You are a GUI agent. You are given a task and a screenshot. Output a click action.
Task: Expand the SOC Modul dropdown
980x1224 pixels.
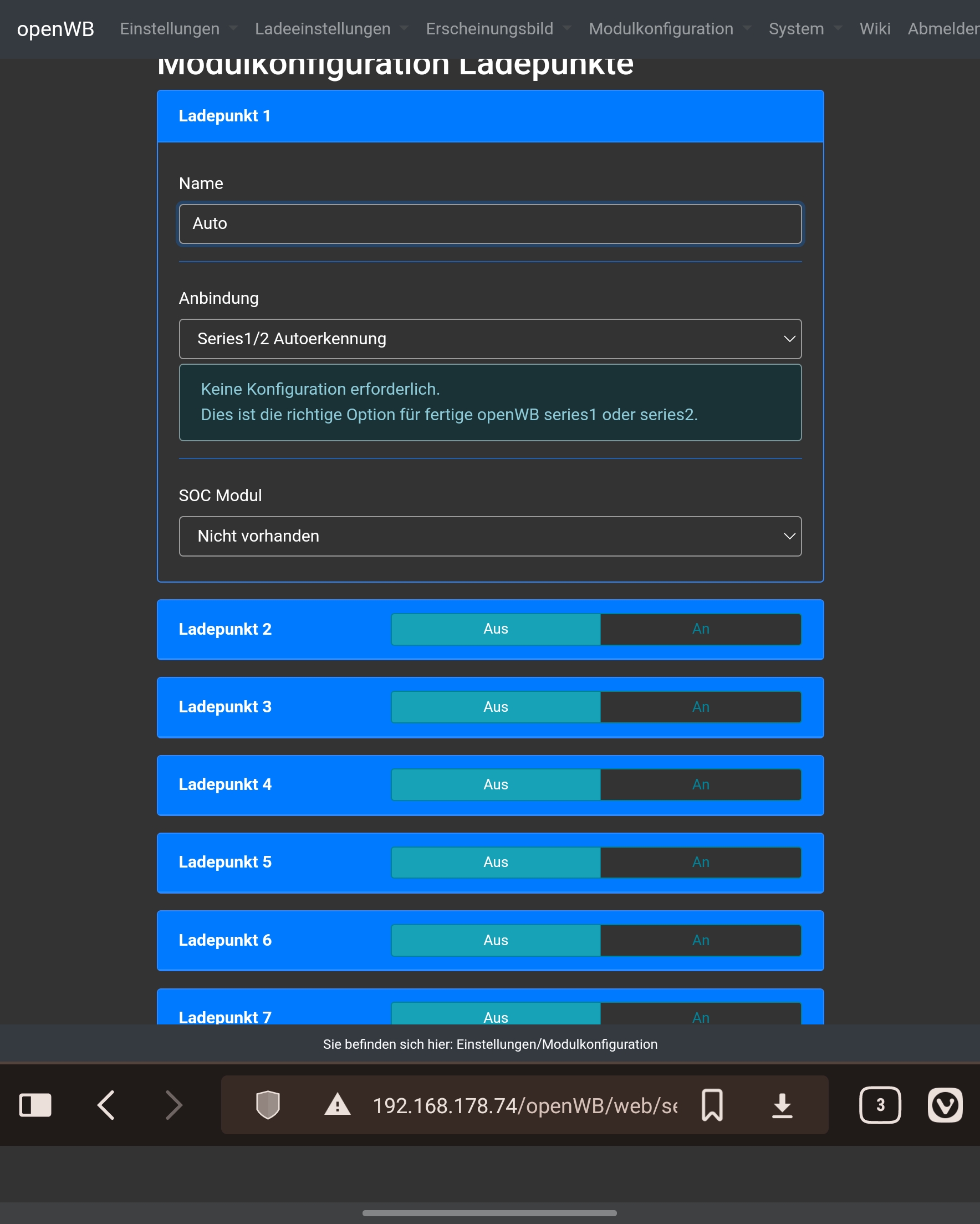490,536
